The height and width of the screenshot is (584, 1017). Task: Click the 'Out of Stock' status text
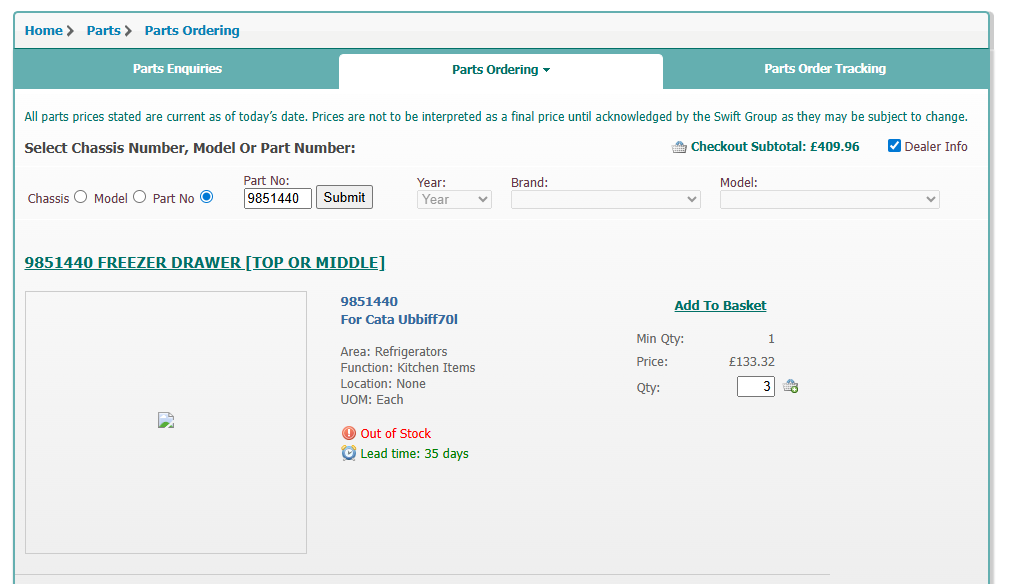(396, 433)
